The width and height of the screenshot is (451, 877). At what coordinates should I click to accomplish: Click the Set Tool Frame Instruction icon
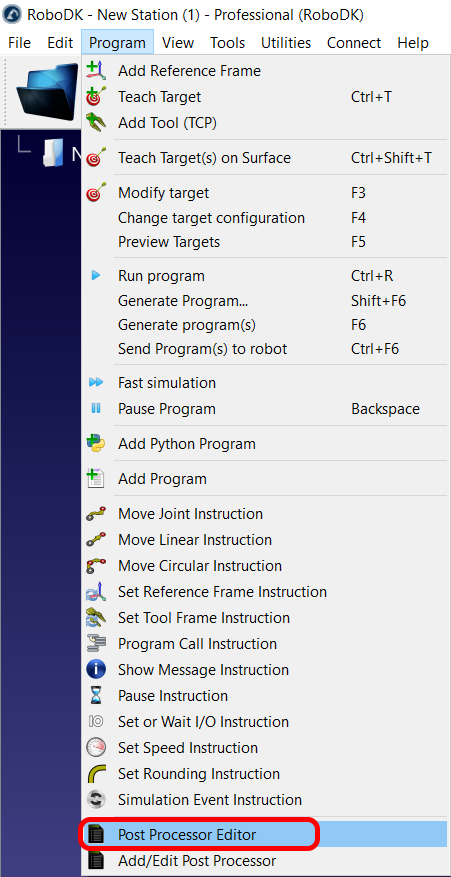click(x=96, y=617)
